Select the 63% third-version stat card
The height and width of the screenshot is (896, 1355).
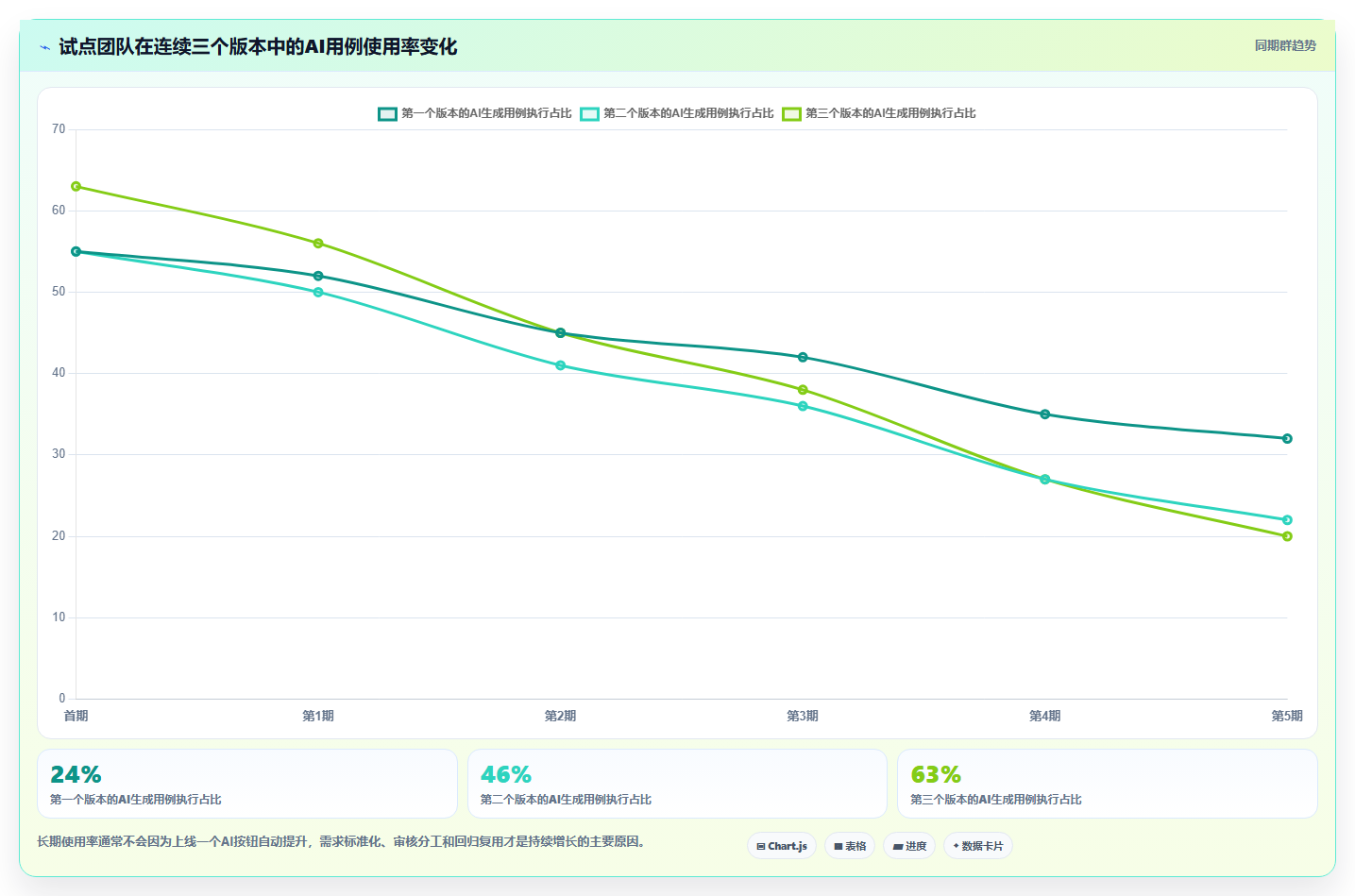(x=1107, y=784)
